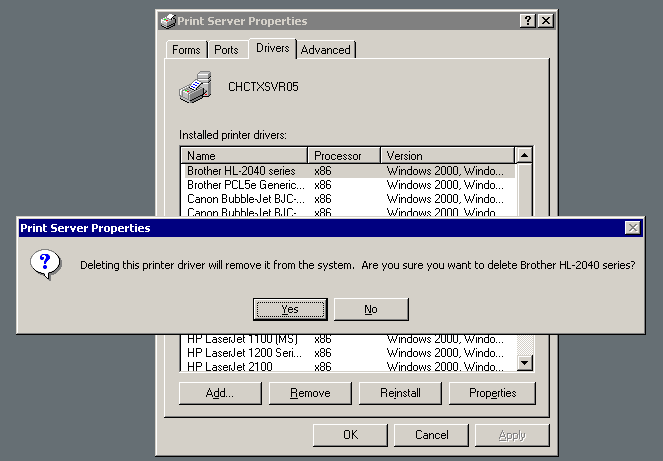Click the Remove driver button
663x461 pixels.
point(310,393)
